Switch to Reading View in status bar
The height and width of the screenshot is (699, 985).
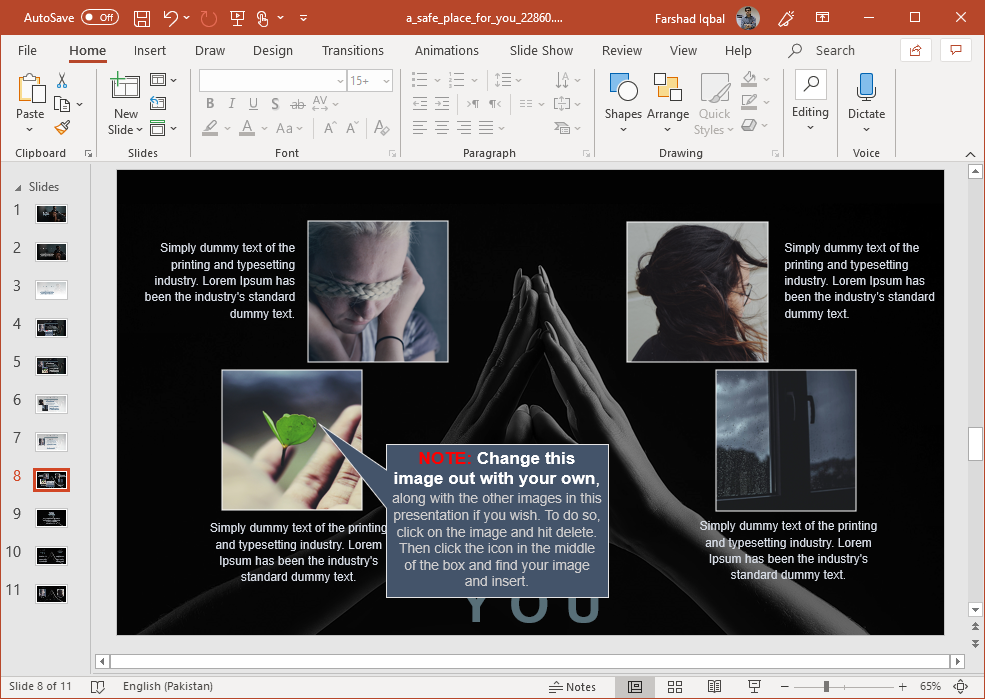click(x=714, y=687)
